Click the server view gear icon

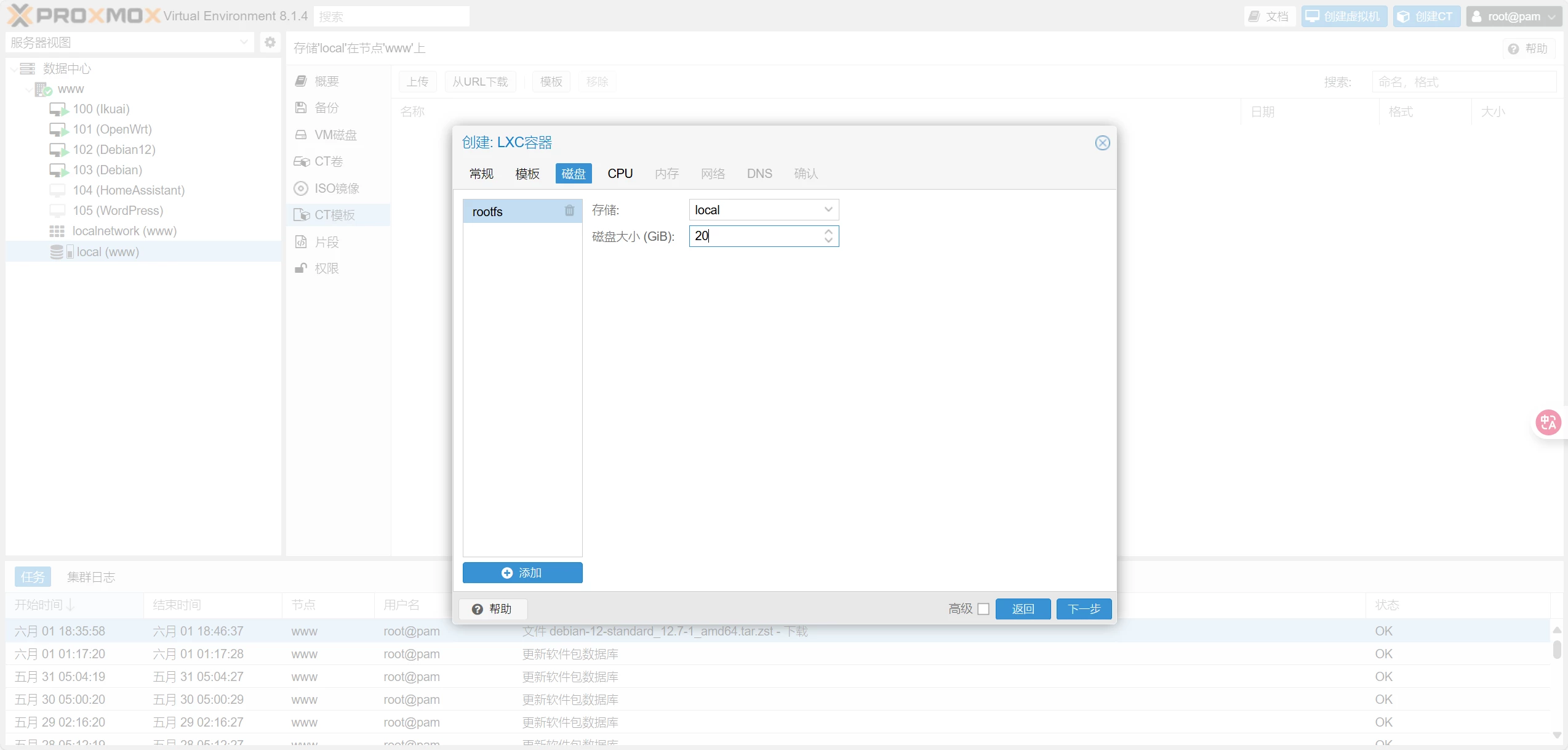pos(270,42)
